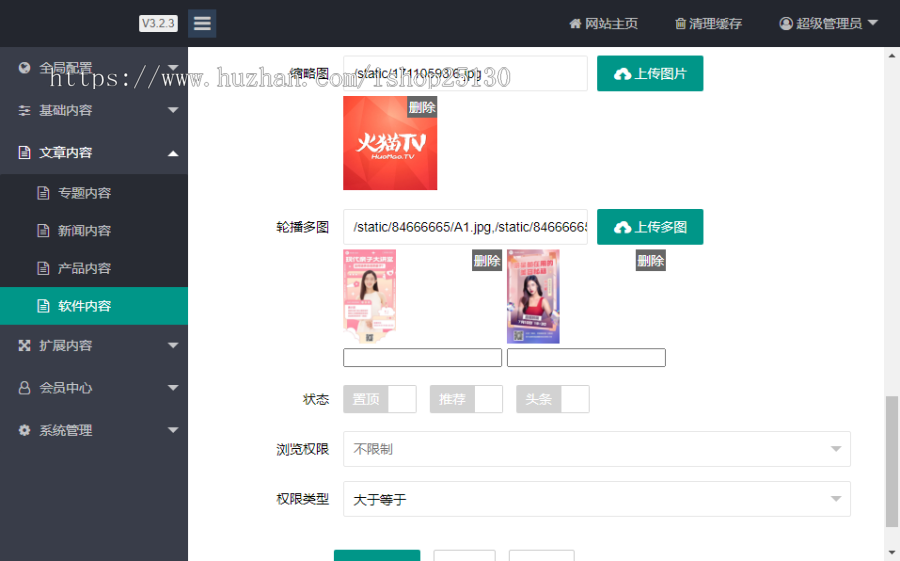Toggle the 置顶 status switch

coord(380,399)
